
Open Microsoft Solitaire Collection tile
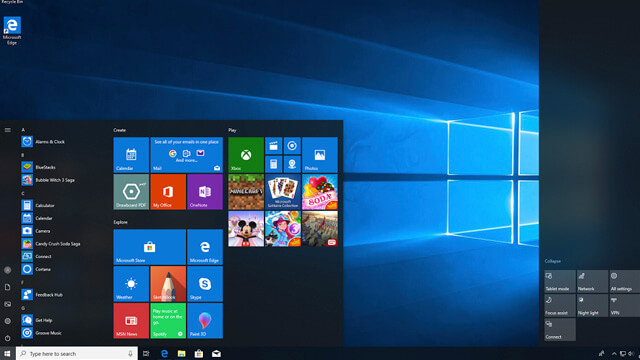coord(283,192)
